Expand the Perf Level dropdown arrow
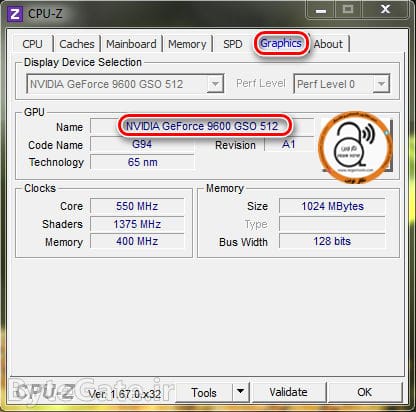Viewport: 416px width, 412px height. tap(381, 84)
